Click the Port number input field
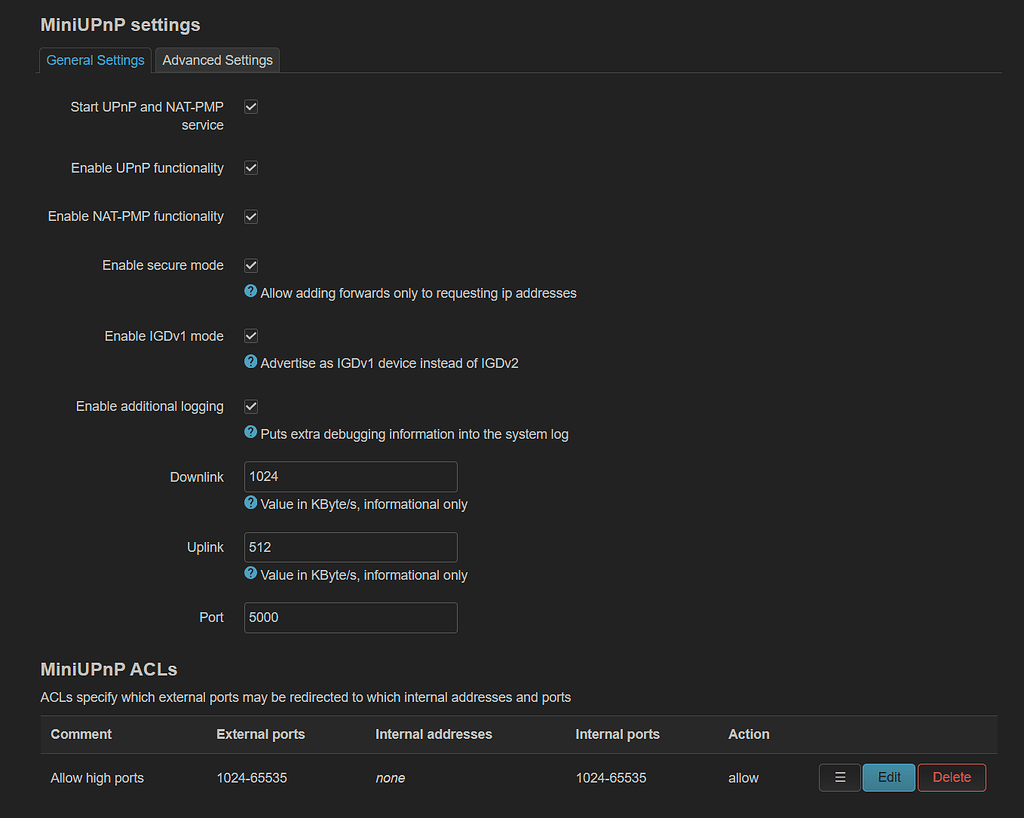 point(350,617)
